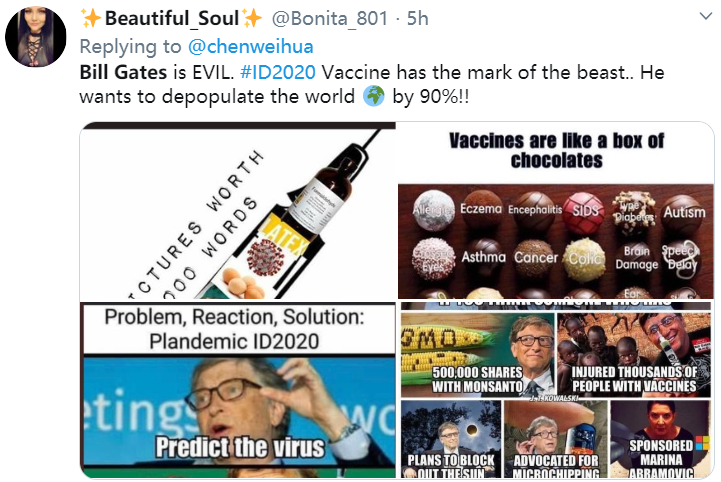
Task: Open the box of chocolates vaccine image
Action: 556,211
